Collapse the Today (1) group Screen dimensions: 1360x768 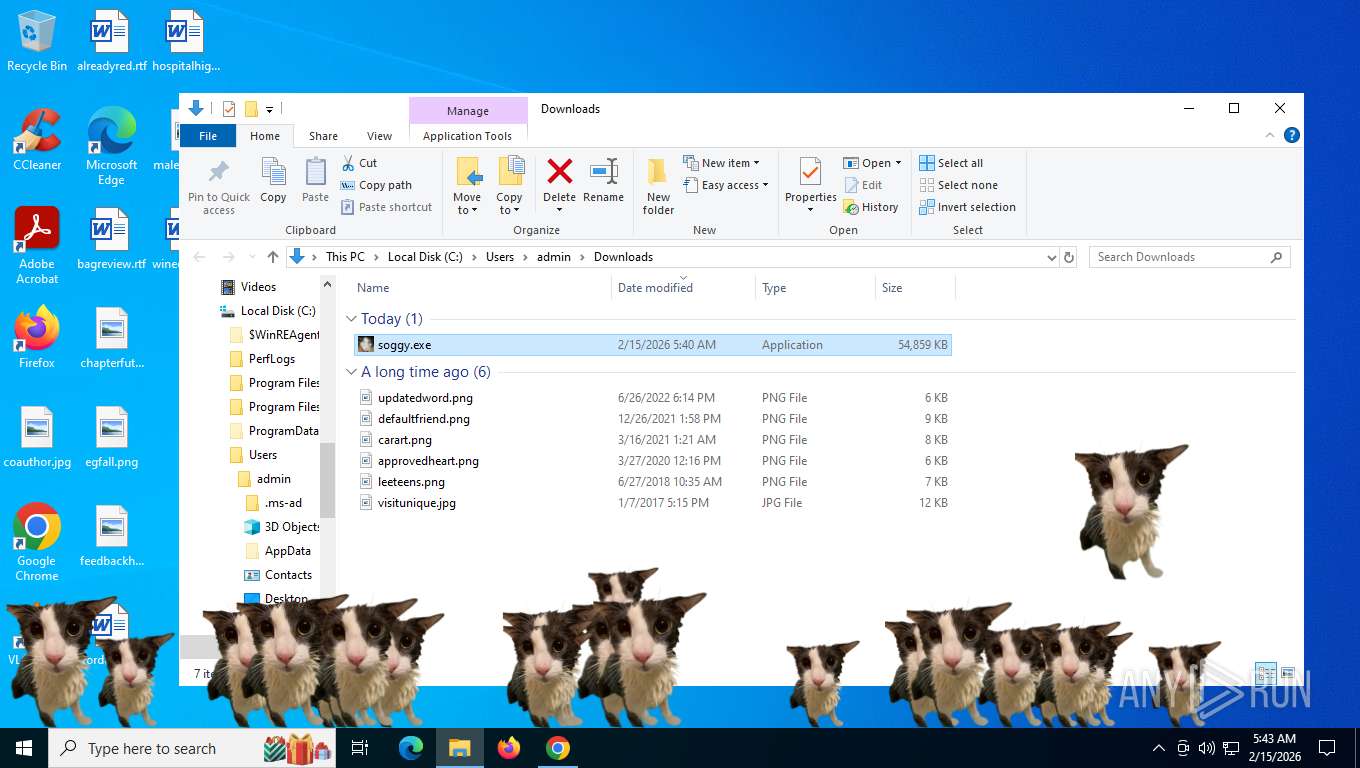click(351, 319)
